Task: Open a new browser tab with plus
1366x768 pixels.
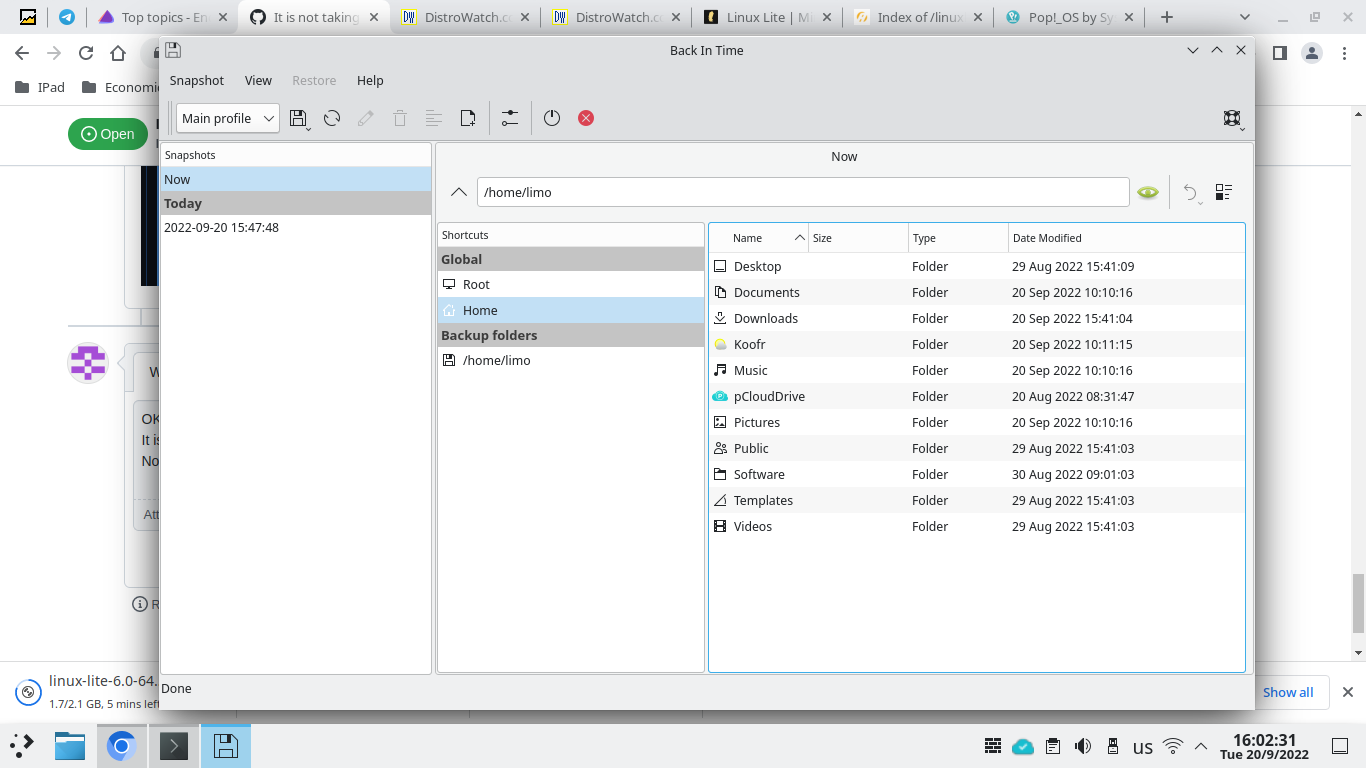Action: (x=1166, y=17)
